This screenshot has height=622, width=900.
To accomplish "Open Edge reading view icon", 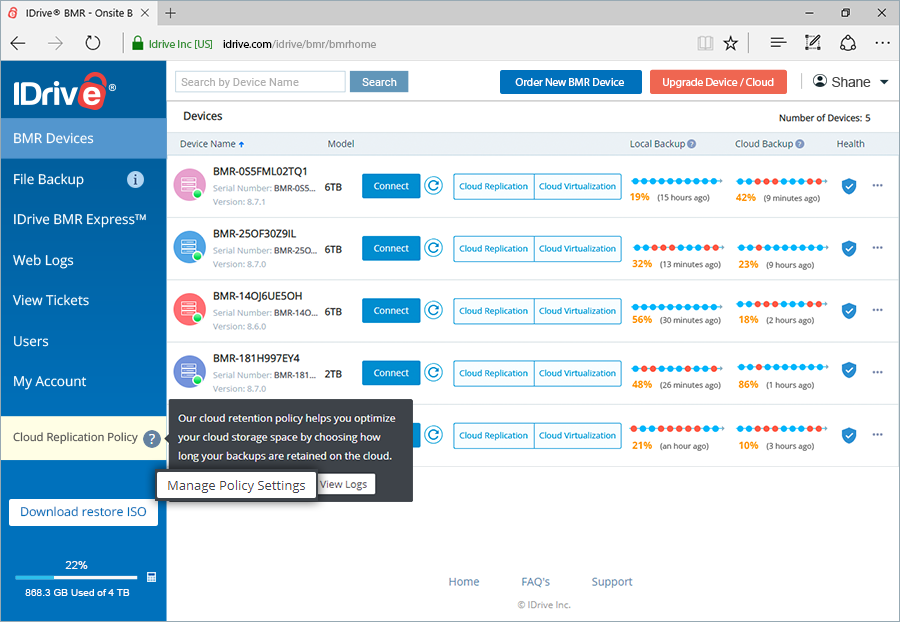I will pyautogui.click(x=705, y=43).
